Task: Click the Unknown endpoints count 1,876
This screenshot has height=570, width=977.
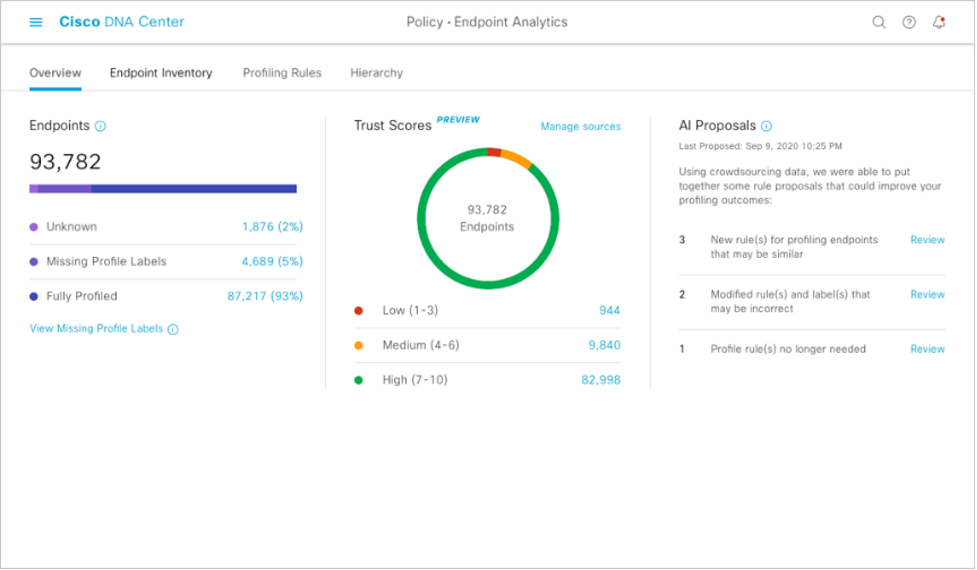Action: point(272,227)
